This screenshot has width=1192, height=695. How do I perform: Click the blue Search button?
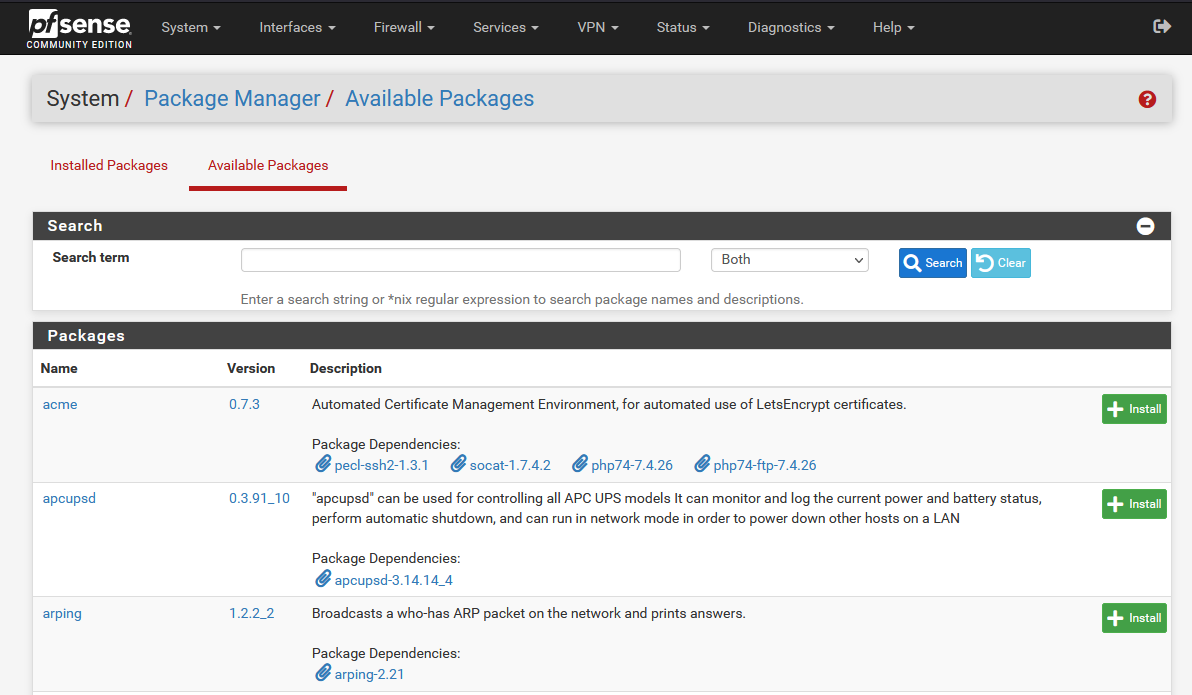(x=932, y=263)
